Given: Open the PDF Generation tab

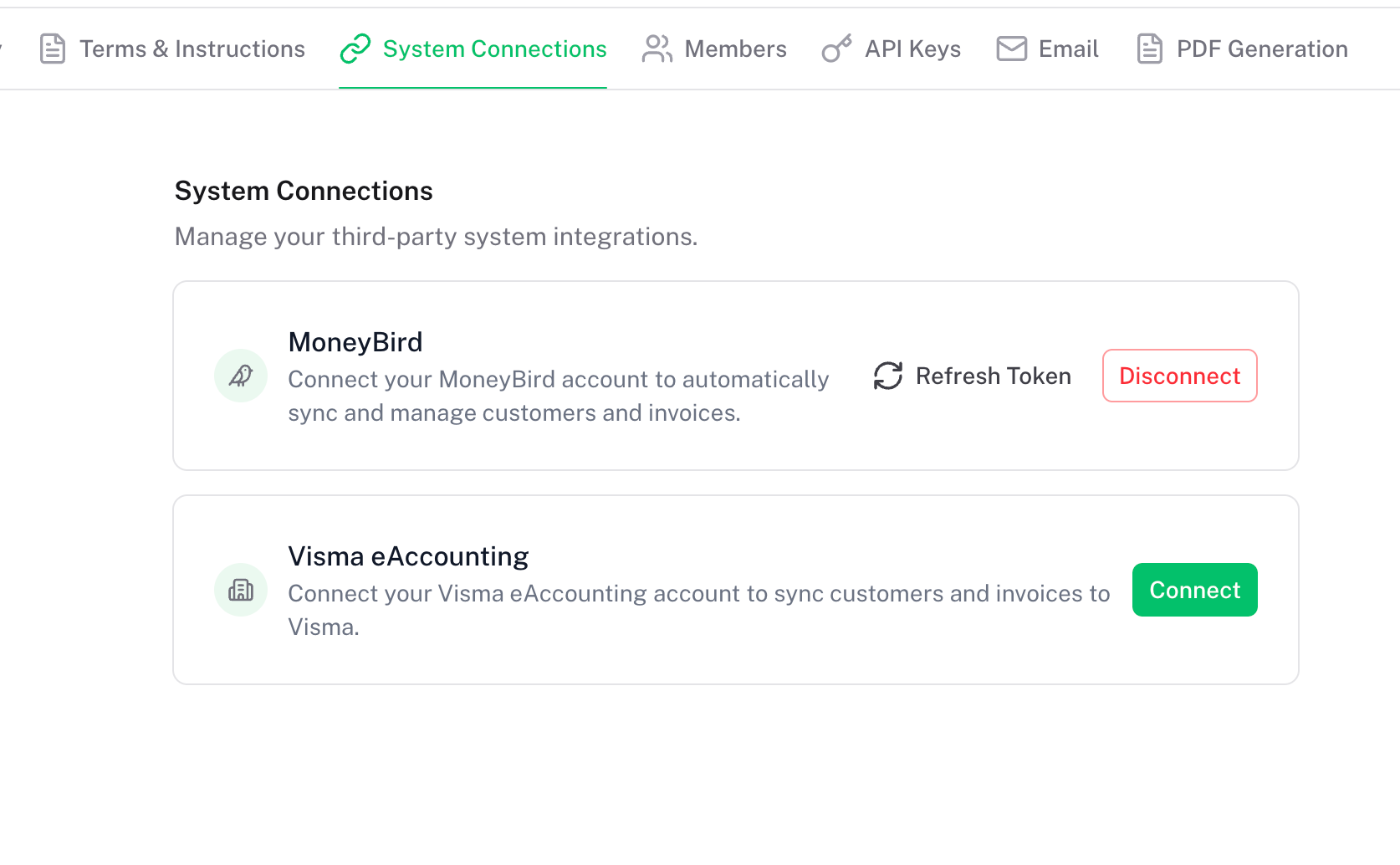Looking at the screenshot, I should [1242, 49].
